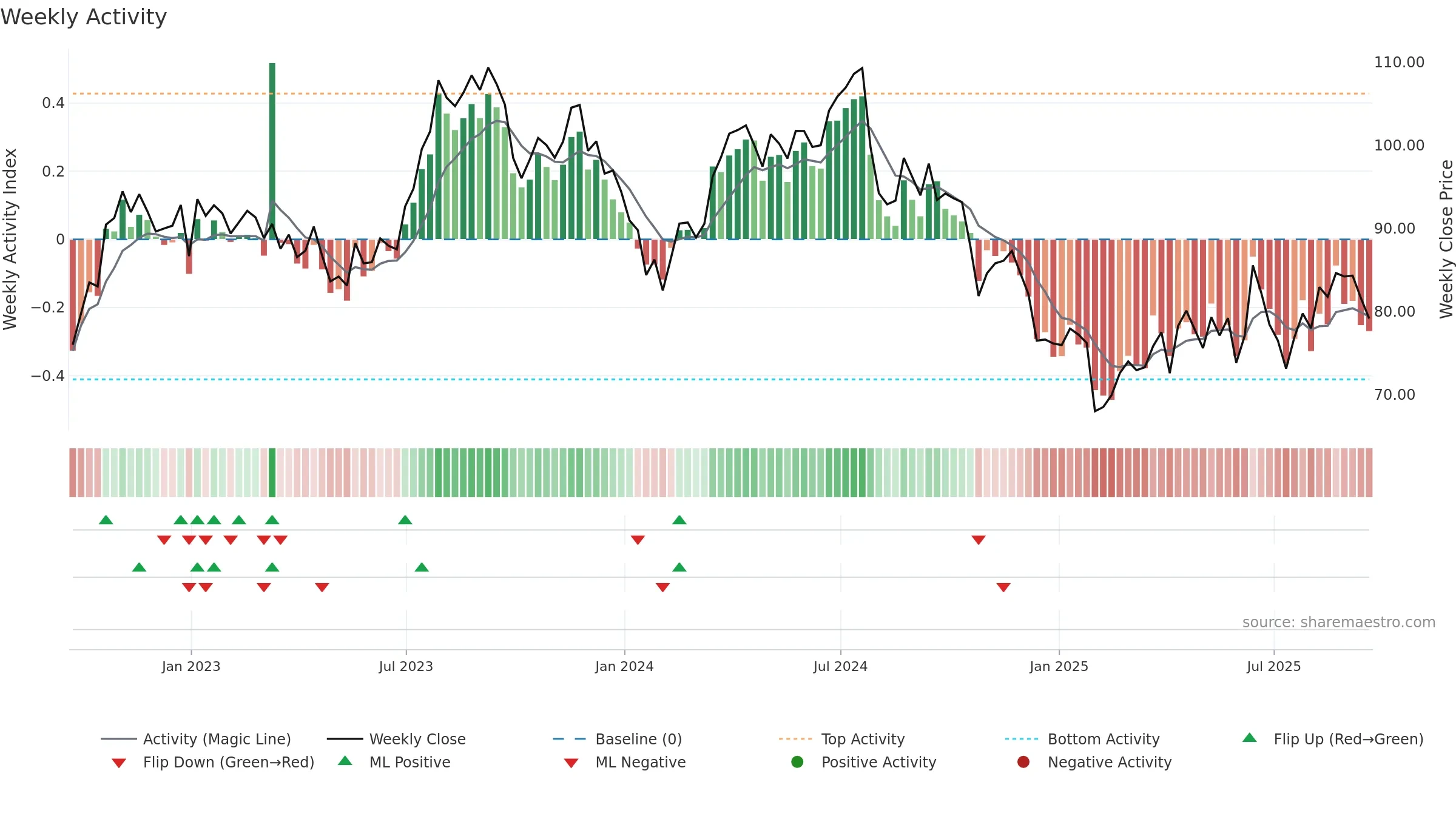The height and width of the screenshot is (819, 1456).
Task: Click the green Positive Activity legend dot
Action: point(797,762)
